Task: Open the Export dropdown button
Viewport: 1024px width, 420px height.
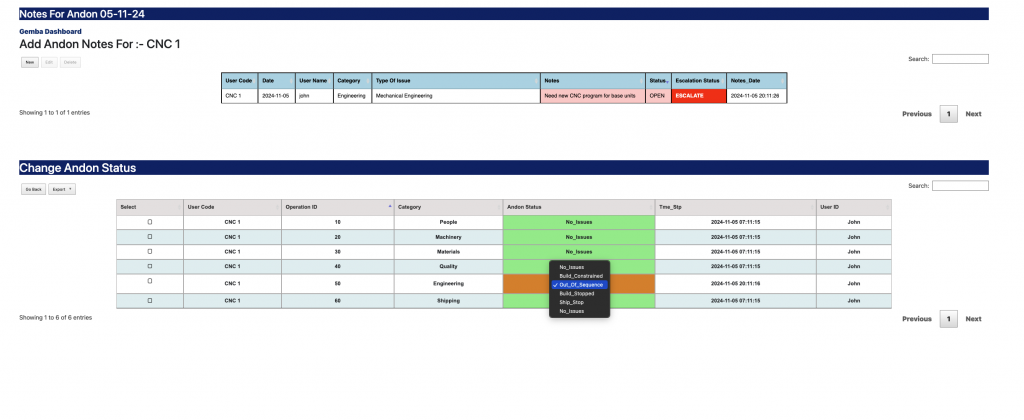Action: [63, 188]
